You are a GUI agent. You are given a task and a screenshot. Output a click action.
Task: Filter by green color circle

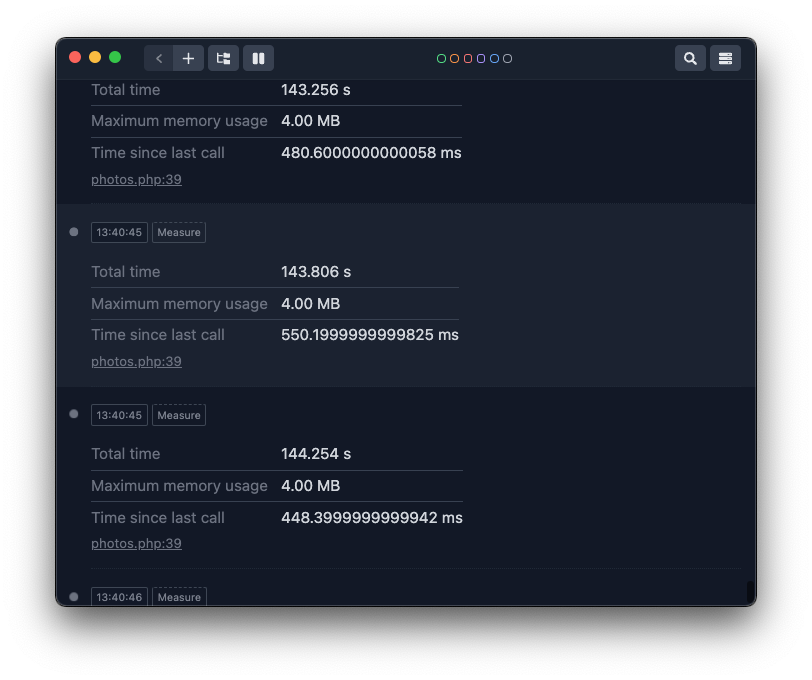click(x=441, y=59)
